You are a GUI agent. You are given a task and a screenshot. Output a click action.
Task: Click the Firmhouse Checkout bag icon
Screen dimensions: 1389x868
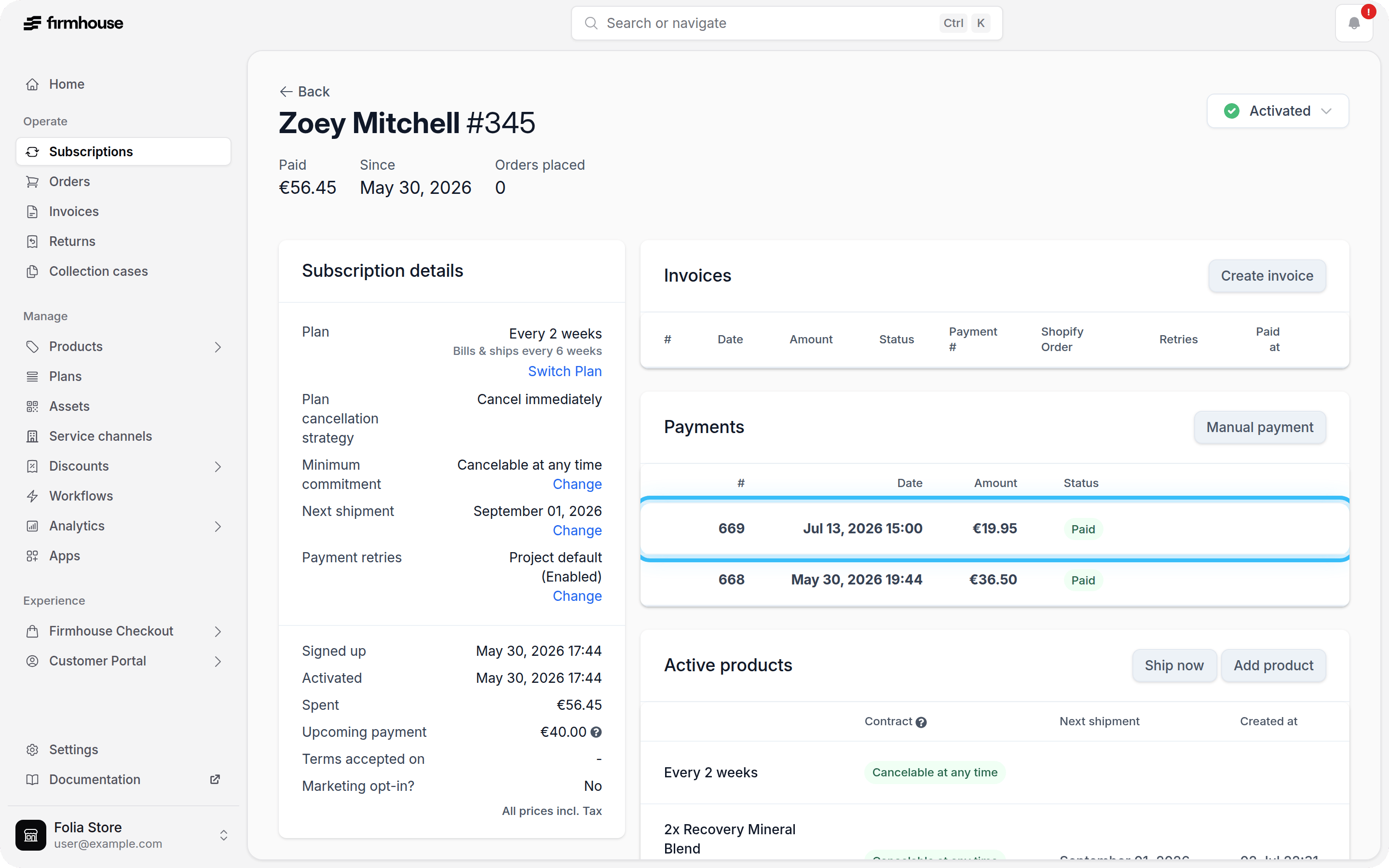tap(32, 631)
